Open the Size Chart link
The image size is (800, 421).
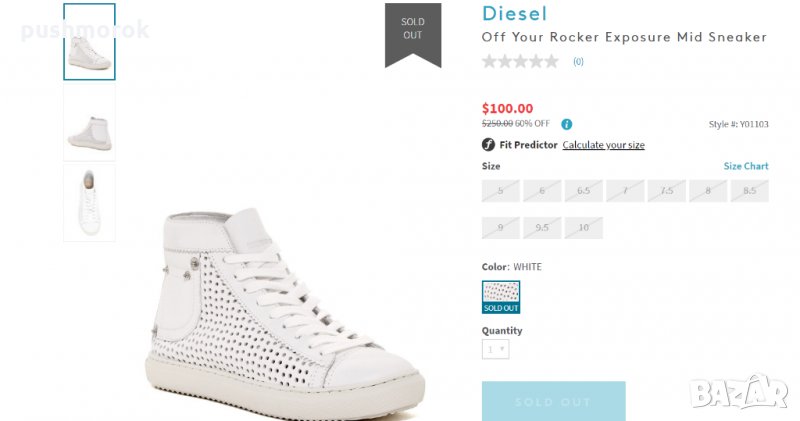pos(746,166)
